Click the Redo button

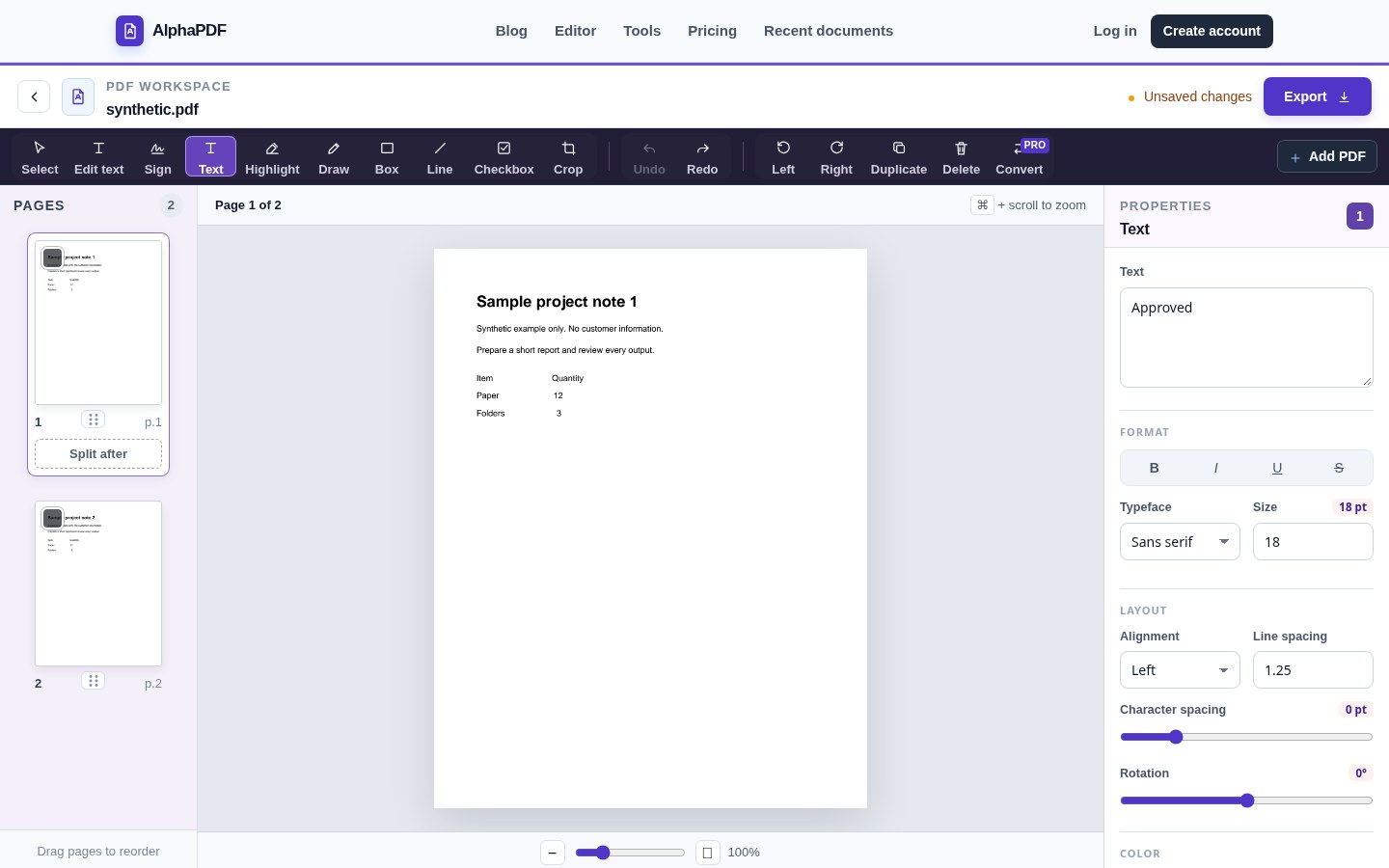click(702, 156)
